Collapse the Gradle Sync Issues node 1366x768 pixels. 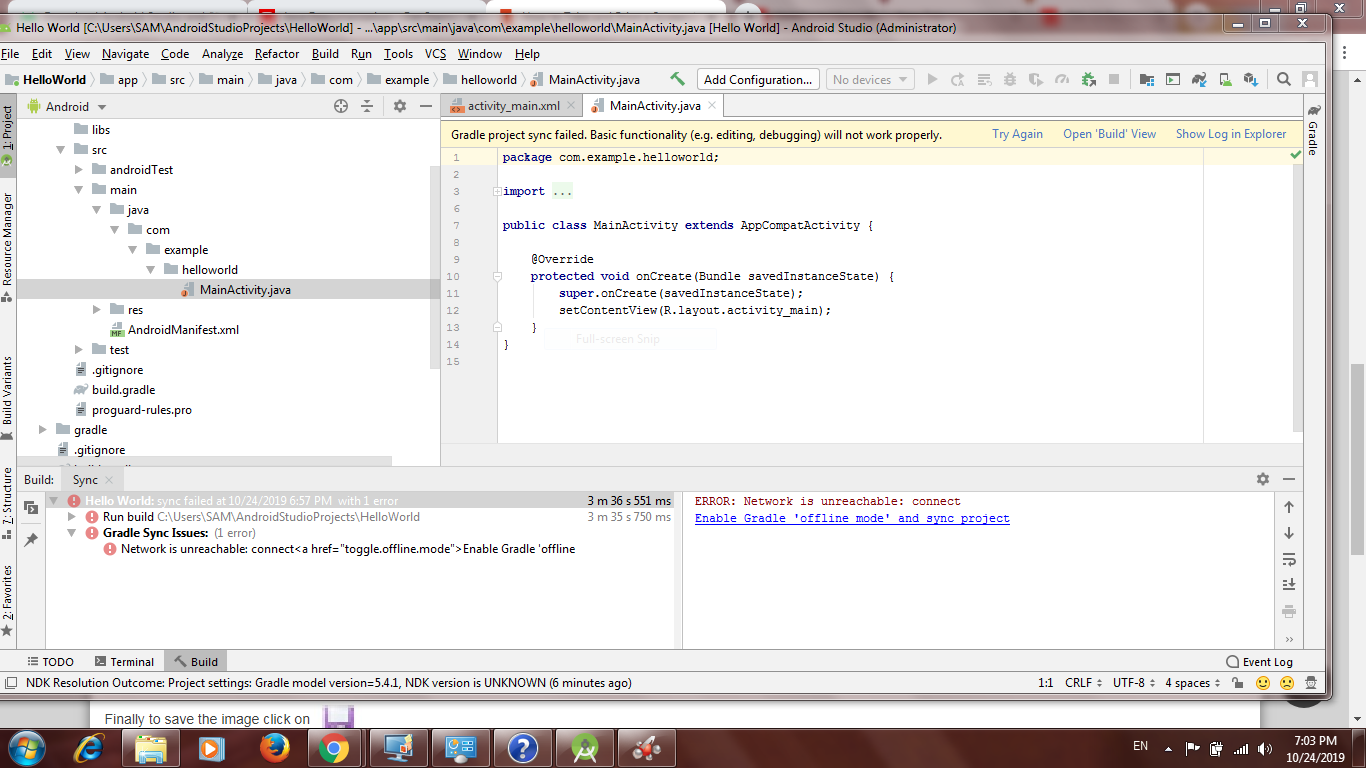pyautogui.click(x=72, y=533)
